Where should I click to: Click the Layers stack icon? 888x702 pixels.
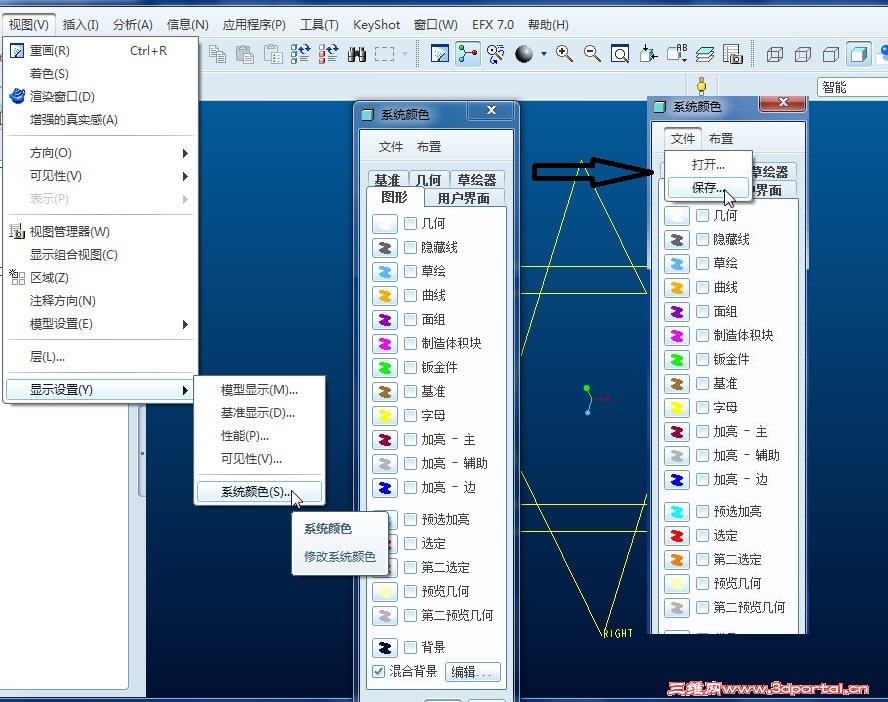(705, 54)
